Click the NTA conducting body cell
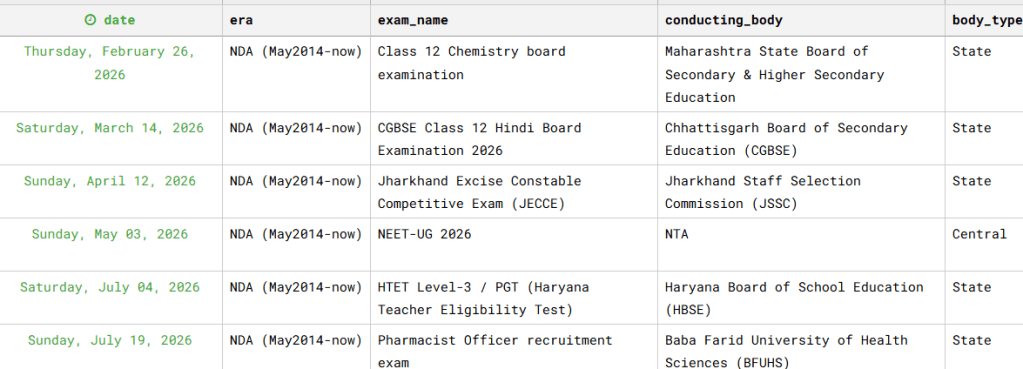This screenshot has height=369, width=1023. click(x=801, y=244)
